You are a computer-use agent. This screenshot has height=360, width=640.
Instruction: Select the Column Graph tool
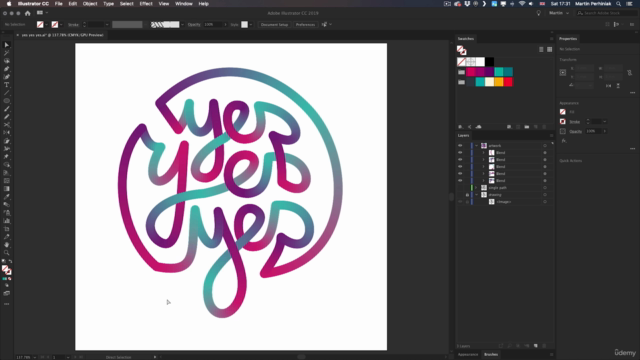(7, 221)
